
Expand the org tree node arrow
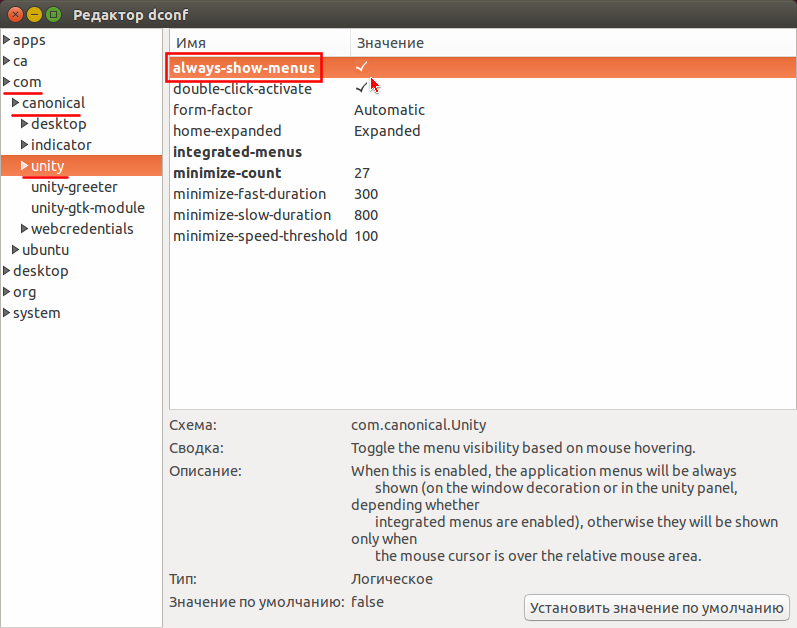[7, 292]
